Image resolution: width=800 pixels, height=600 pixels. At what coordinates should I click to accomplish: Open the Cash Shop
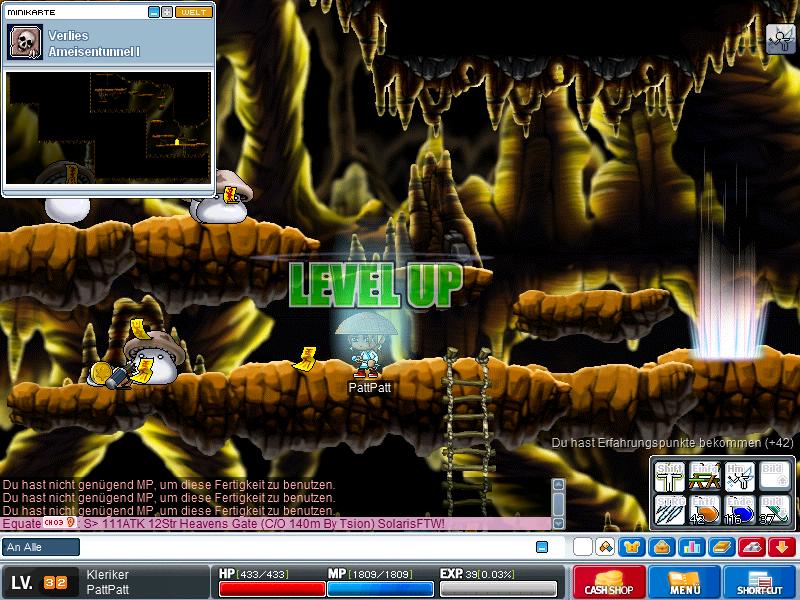(x=608, y=581)
